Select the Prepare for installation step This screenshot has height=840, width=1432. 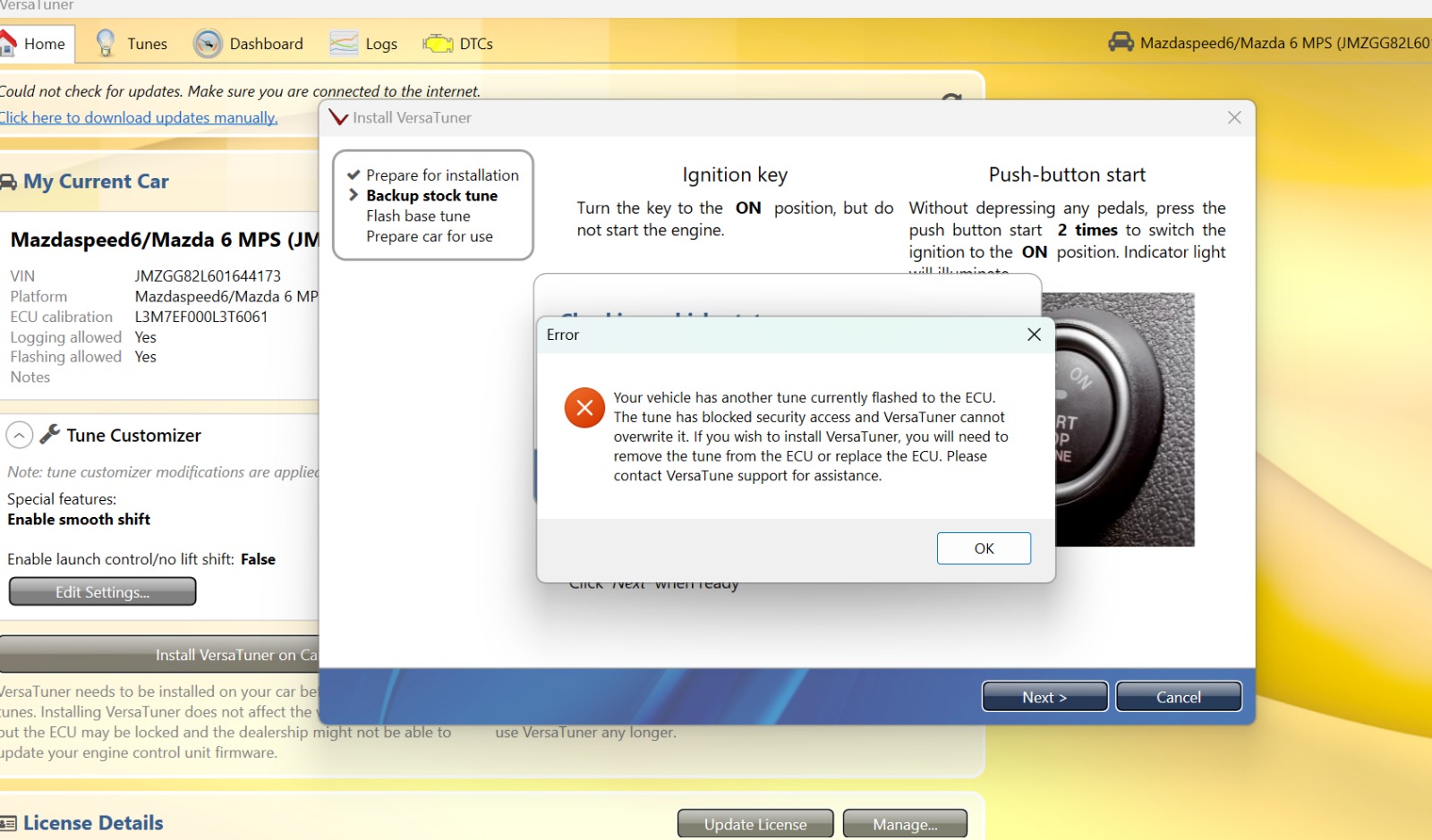(x=442, y=175)
